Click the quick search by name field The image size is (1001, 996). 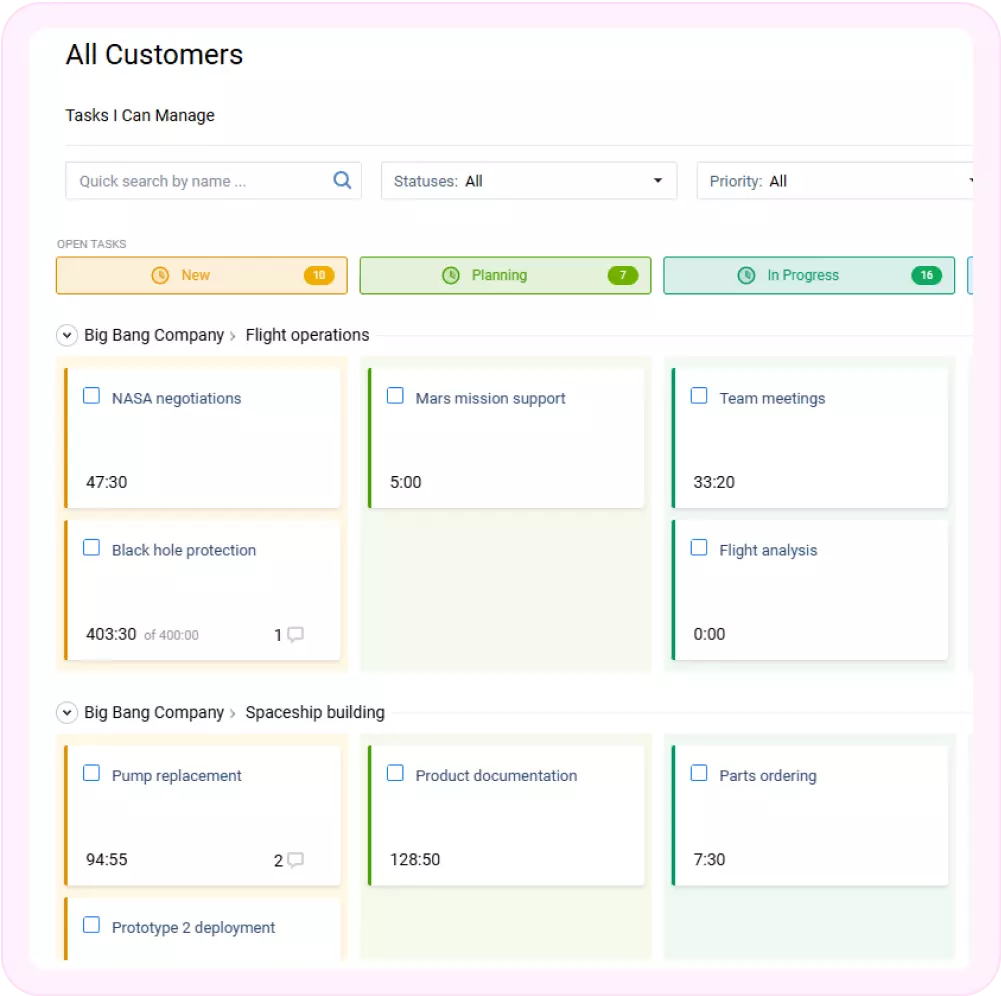pyautogui.click(x=200, y=181)
